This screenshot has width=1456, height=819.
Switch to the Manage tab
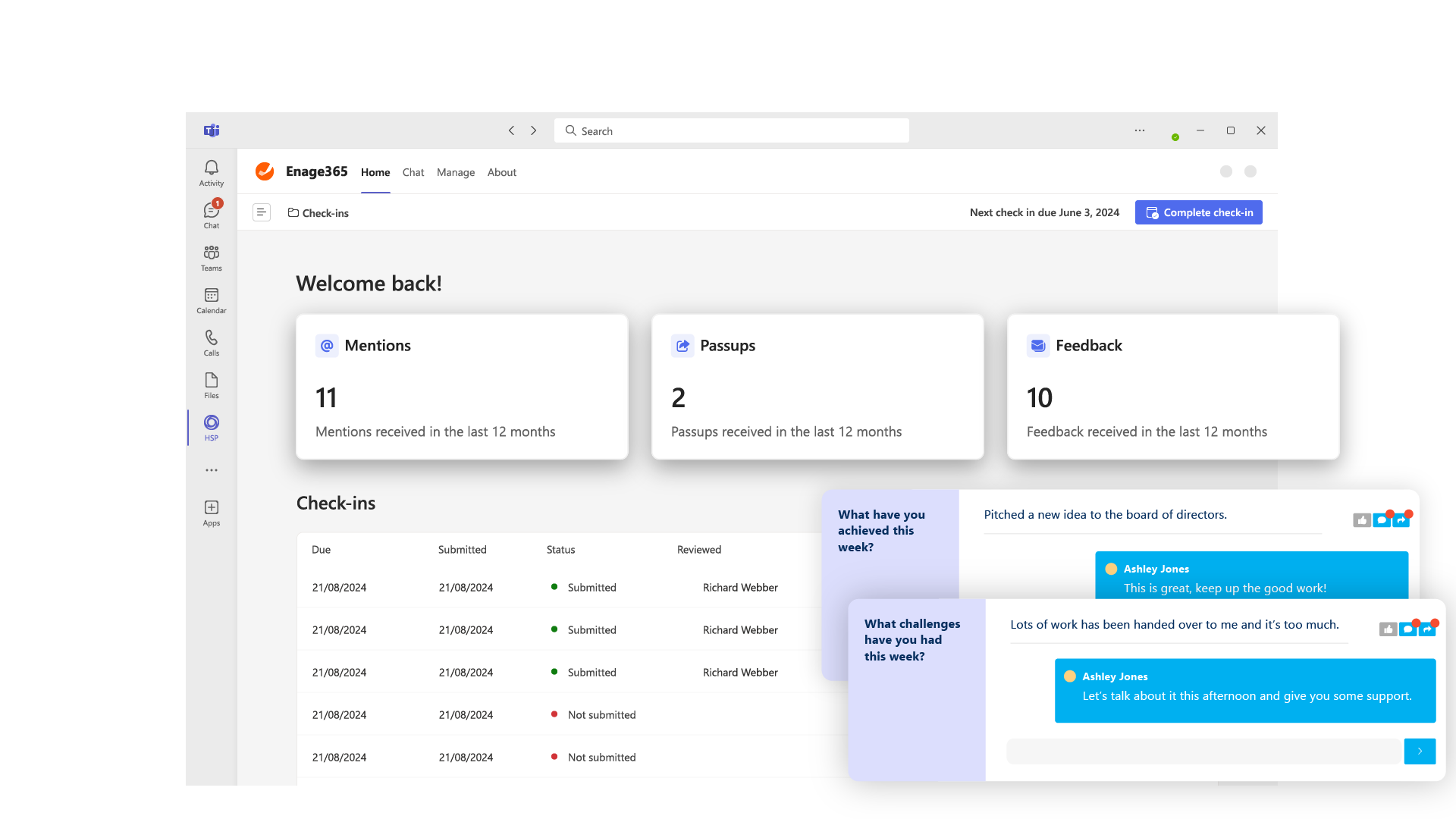point(455,172)
